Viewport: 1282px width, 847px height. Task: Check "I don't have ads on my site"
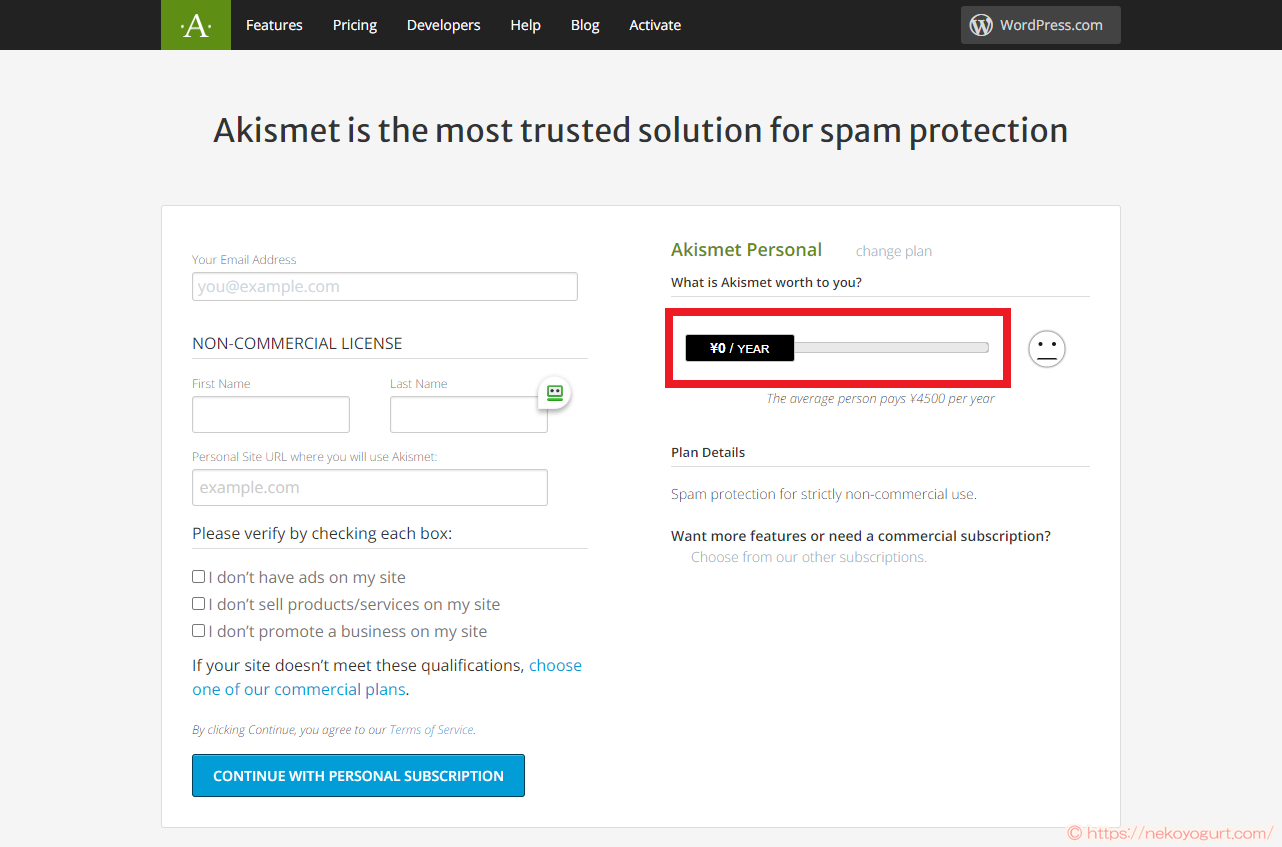tap(199, 577)
